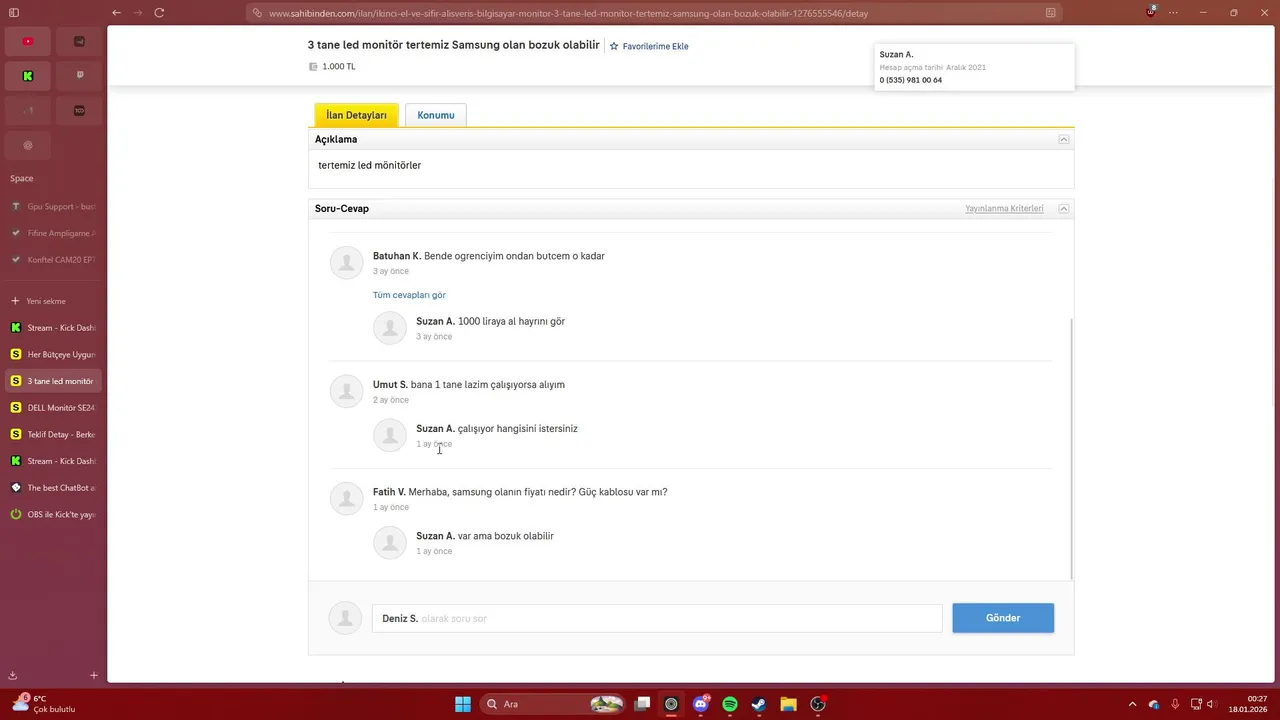Open 'Yeni sekme' in sidebar

[53, 301]
